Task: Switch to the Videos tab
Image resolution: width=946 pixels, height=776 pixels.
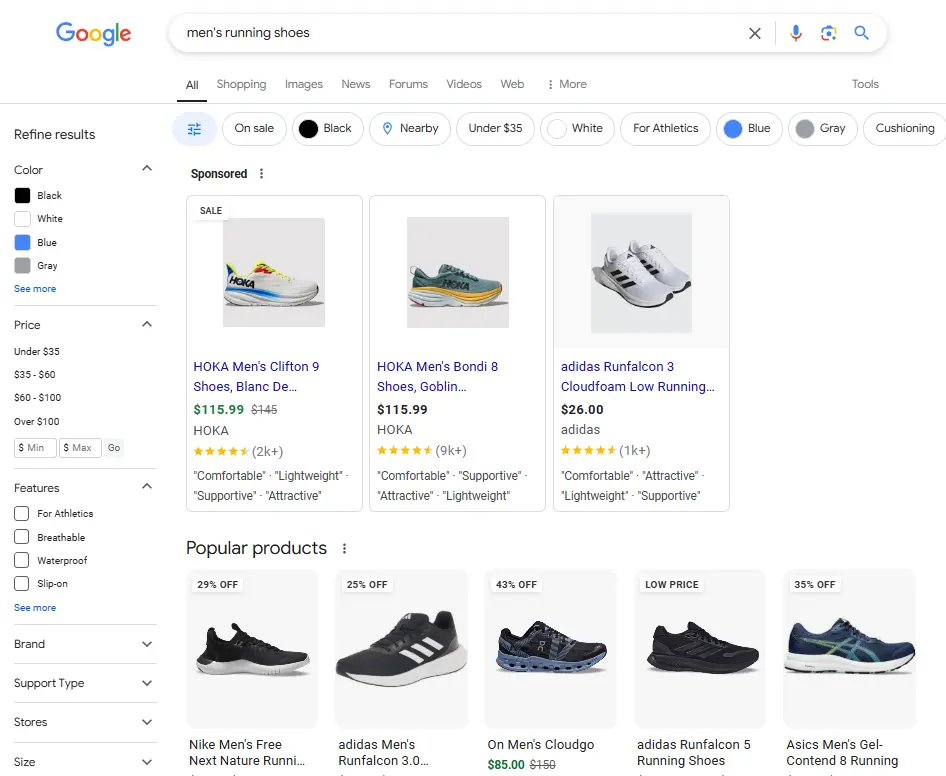Action: [464, 84]
